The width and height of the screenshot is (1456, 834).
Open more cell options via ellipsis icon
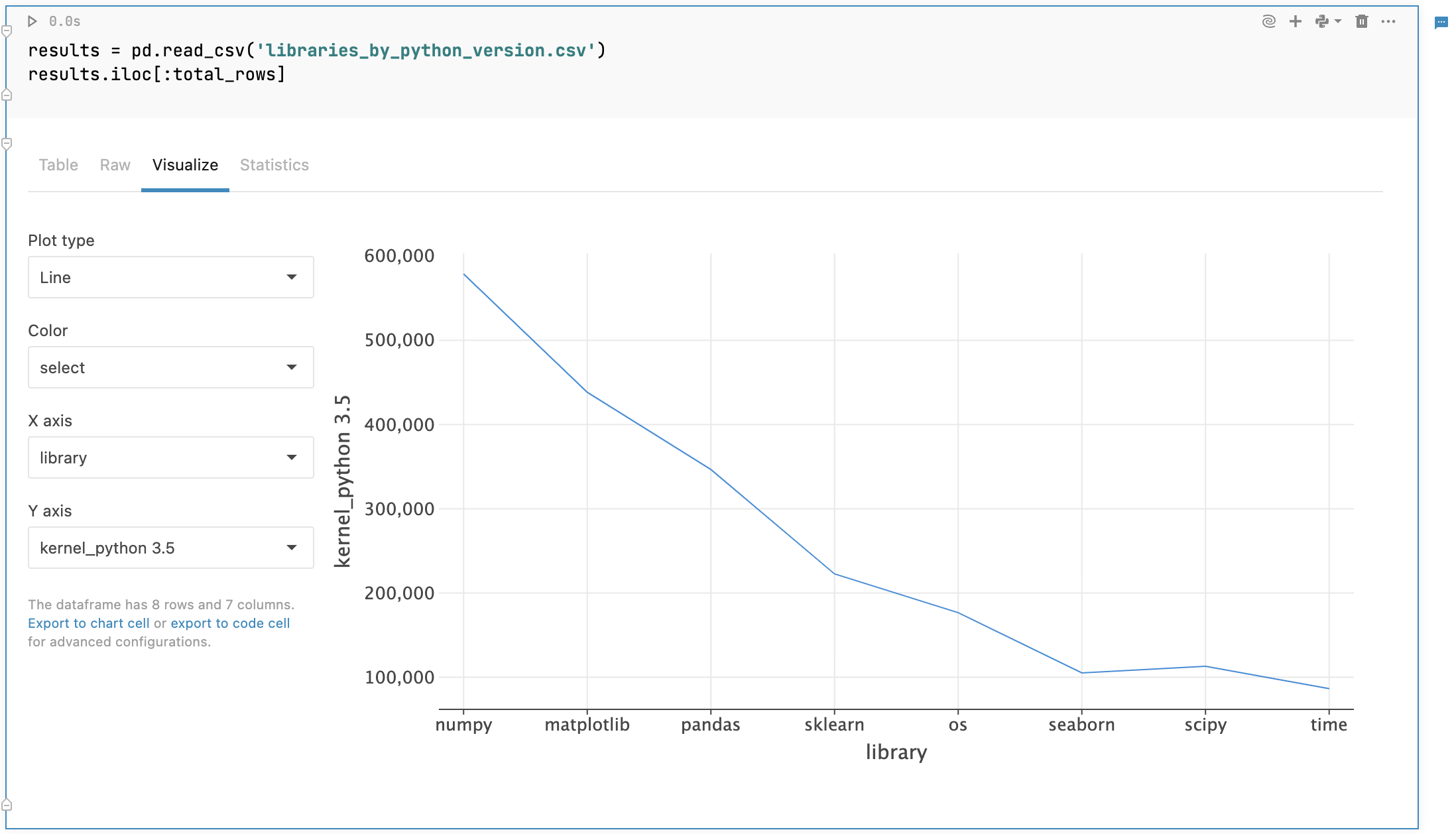1389,21
